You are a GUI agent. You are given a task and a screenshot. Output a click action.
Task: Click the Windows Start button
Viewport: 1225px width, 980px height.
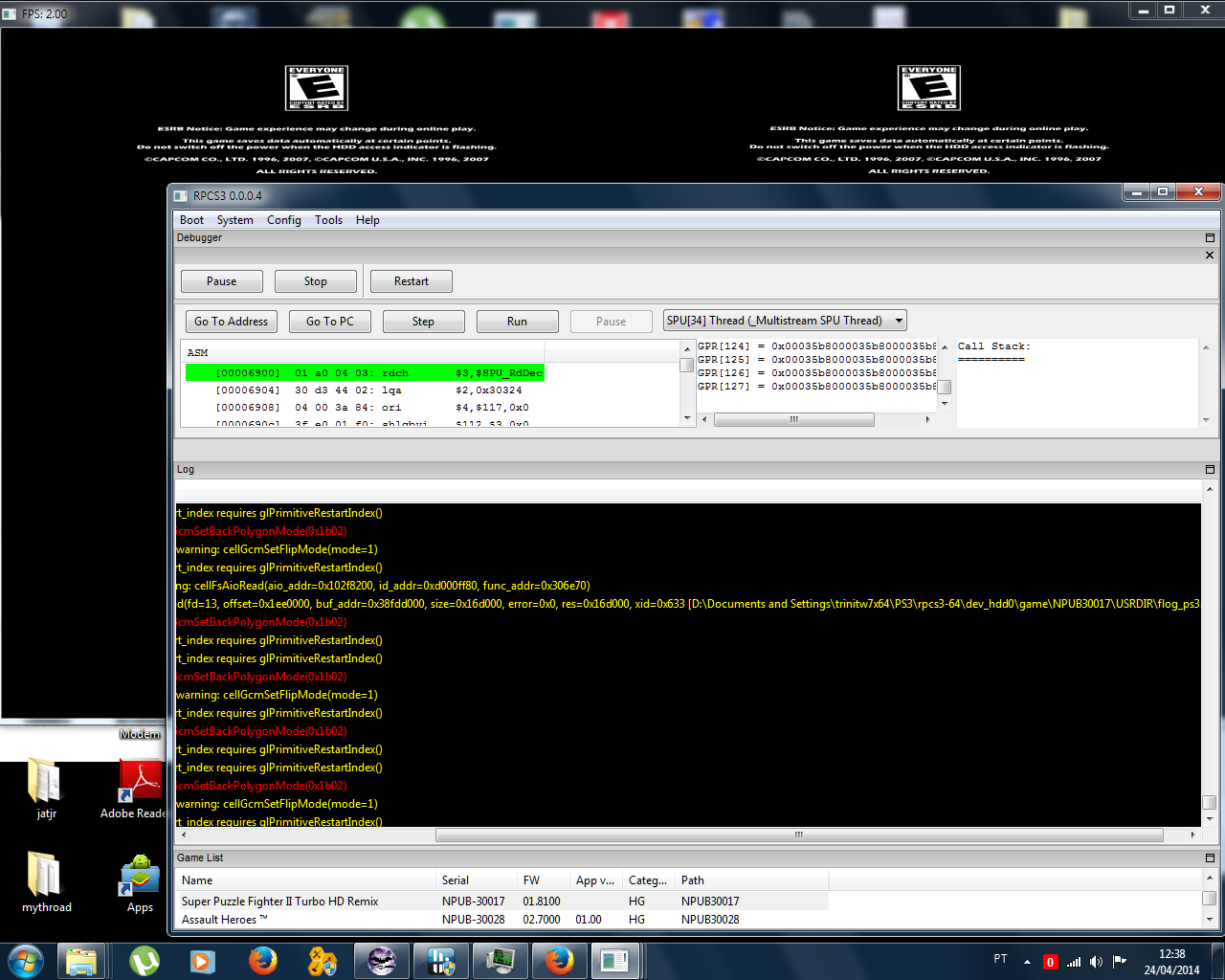coord(25,960)
